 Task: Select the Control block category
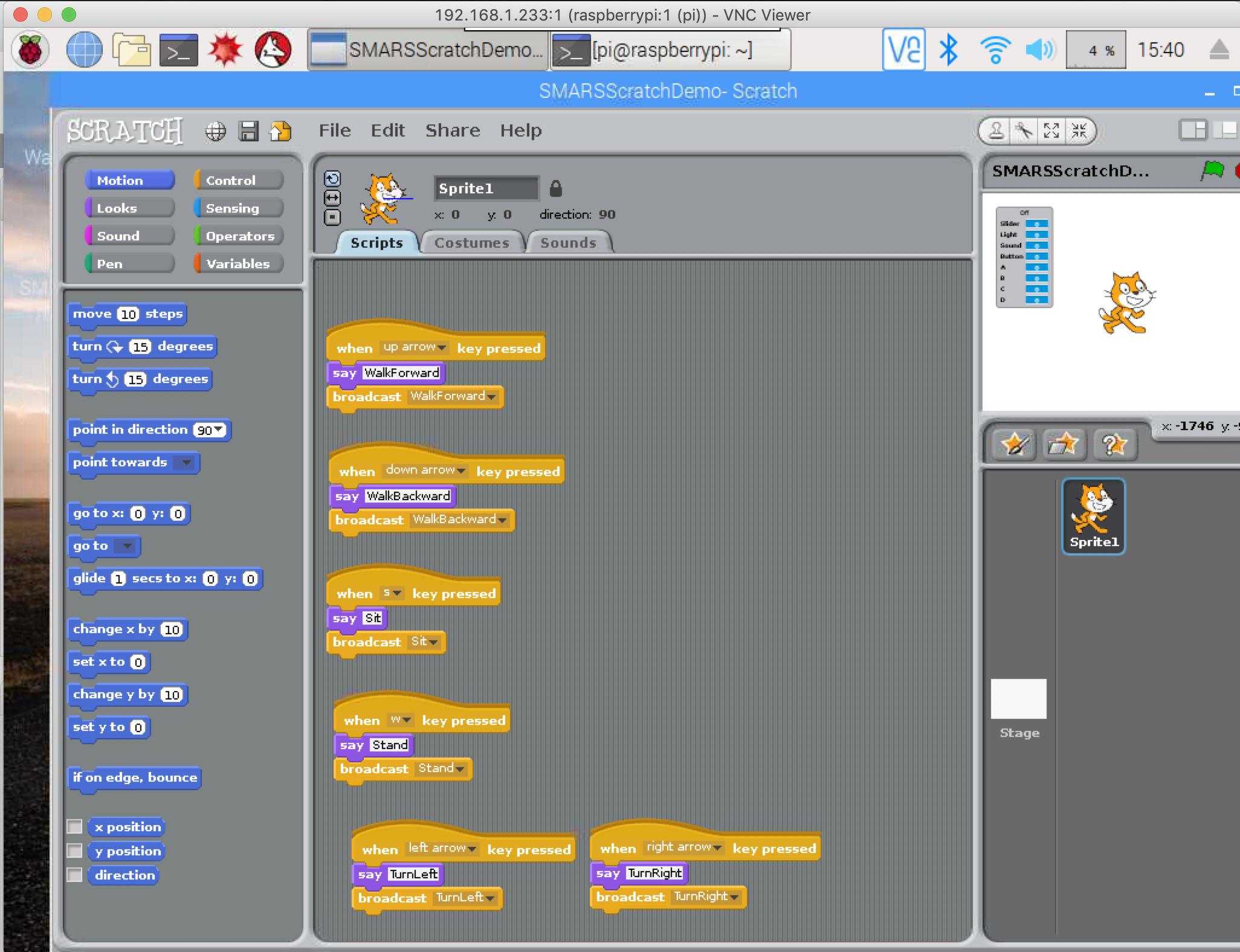pos(239,180)
